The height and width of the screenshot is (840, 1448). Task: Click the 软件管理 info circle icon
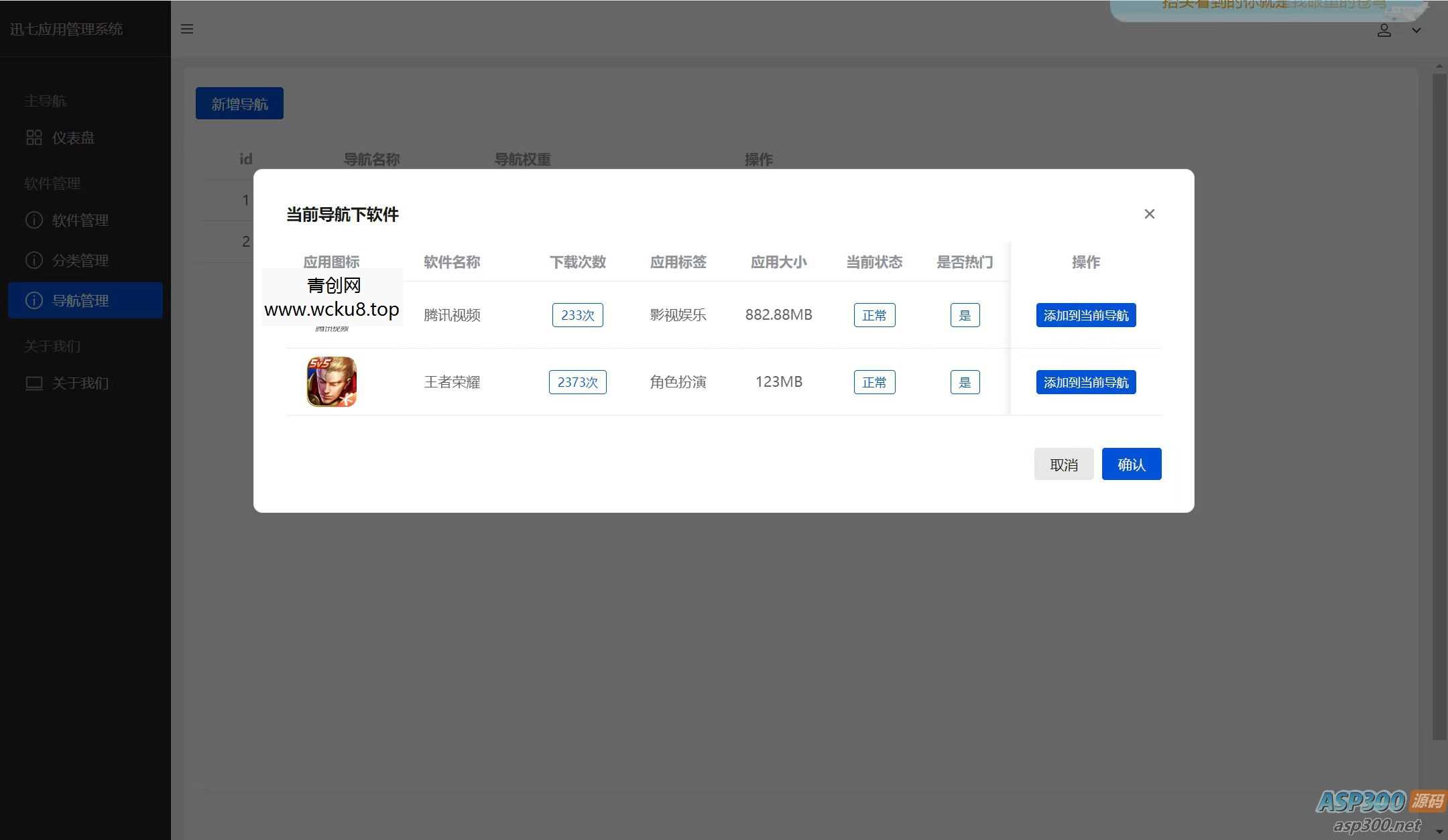(34, 220)
